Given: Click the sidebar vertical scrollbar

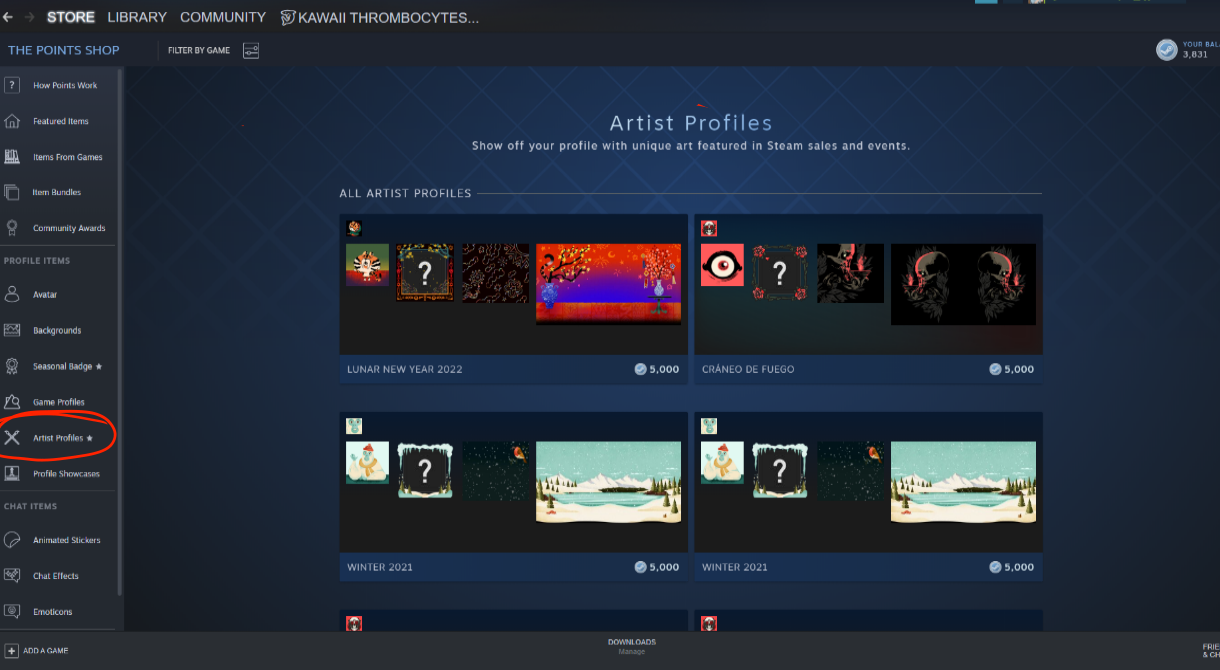Looking at the screenshot, I should click(x=121, y=330).
